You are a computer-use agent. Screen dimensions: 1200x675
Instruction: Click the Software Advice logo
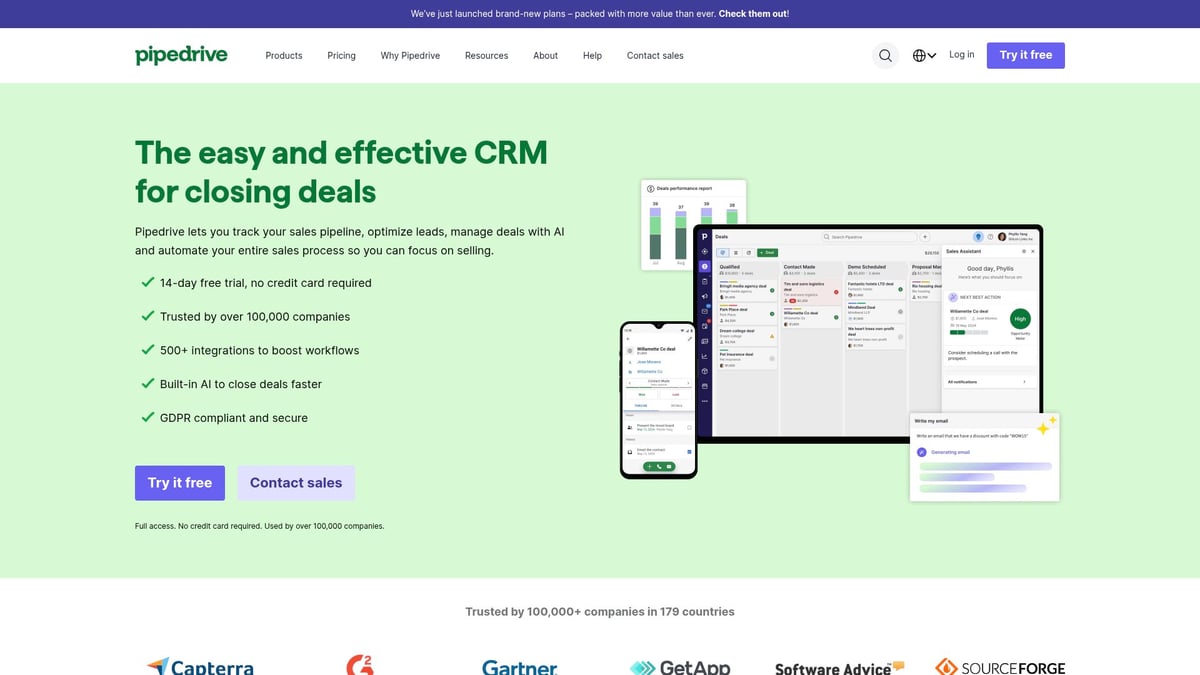pos(839,667)
